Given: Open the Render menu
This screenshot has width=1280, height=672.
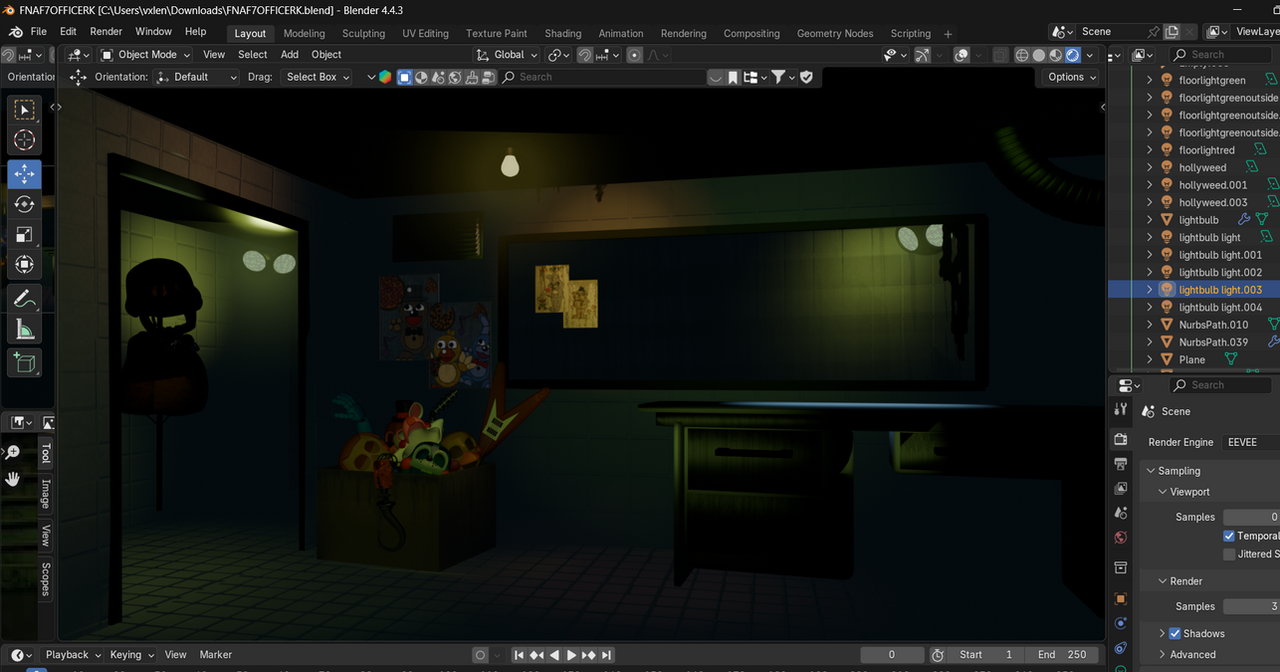Looking at the screenshot, I should click(106, 32).
